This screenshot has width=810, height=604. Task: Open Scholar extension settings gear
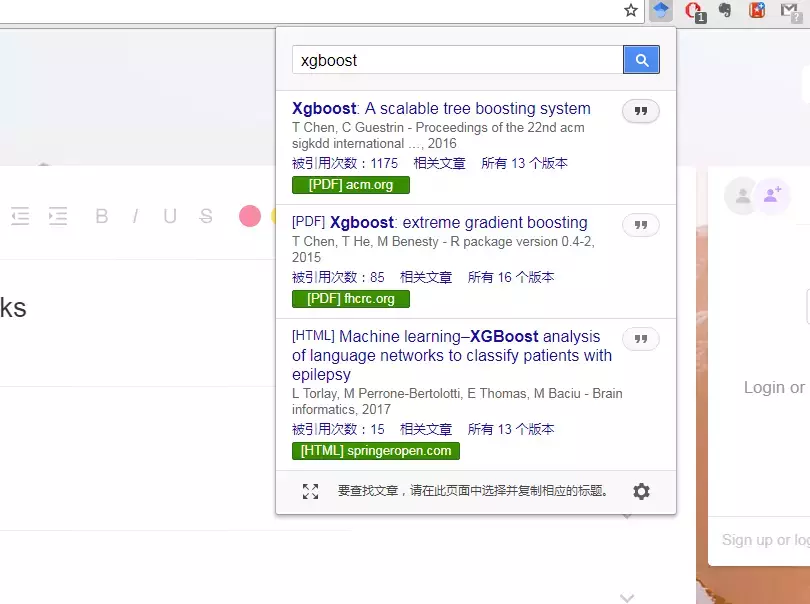(641, 491)
